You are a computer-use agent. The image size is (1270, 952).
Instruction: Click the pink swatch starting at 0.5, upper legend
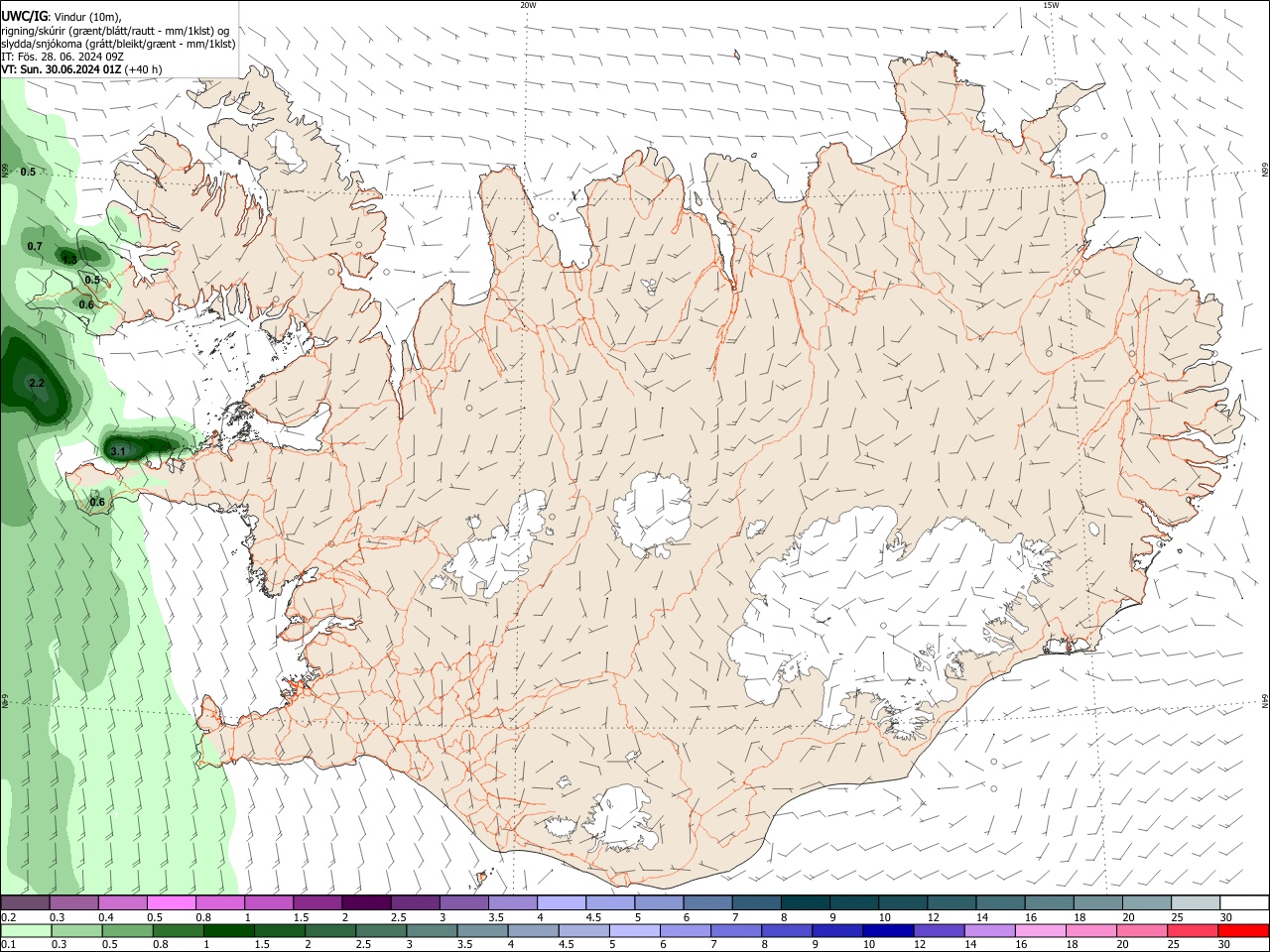171,903
